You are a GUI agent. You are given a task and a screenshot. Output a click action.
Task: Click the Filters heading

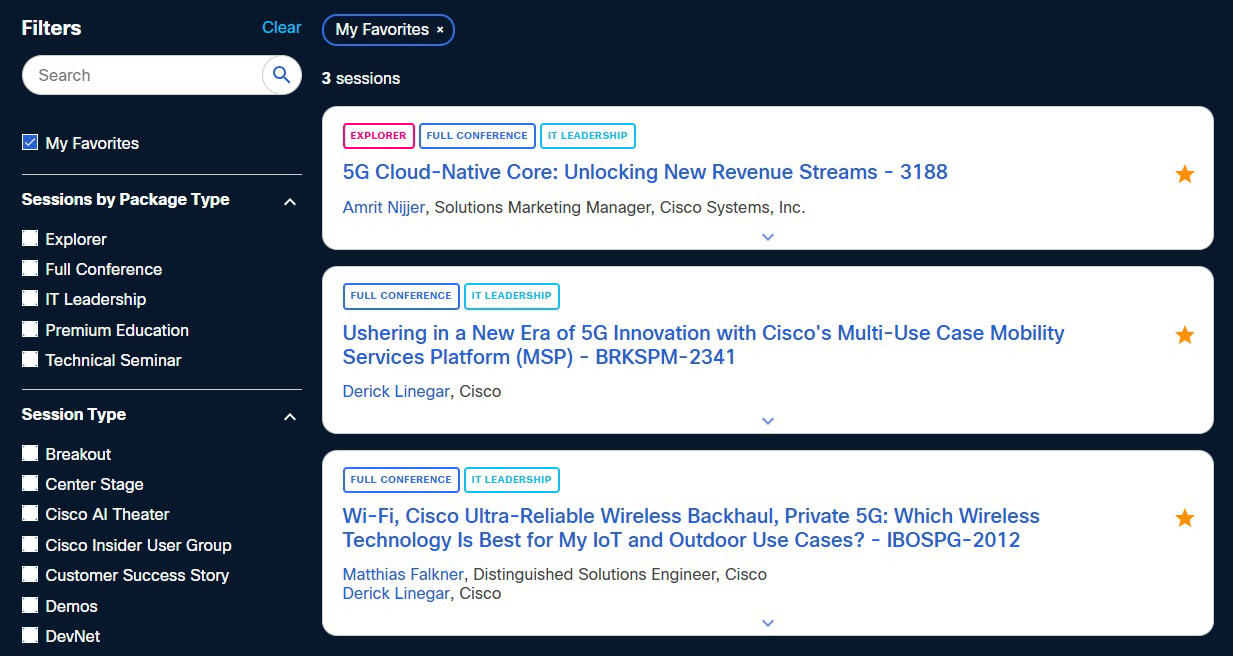point(52,28)
